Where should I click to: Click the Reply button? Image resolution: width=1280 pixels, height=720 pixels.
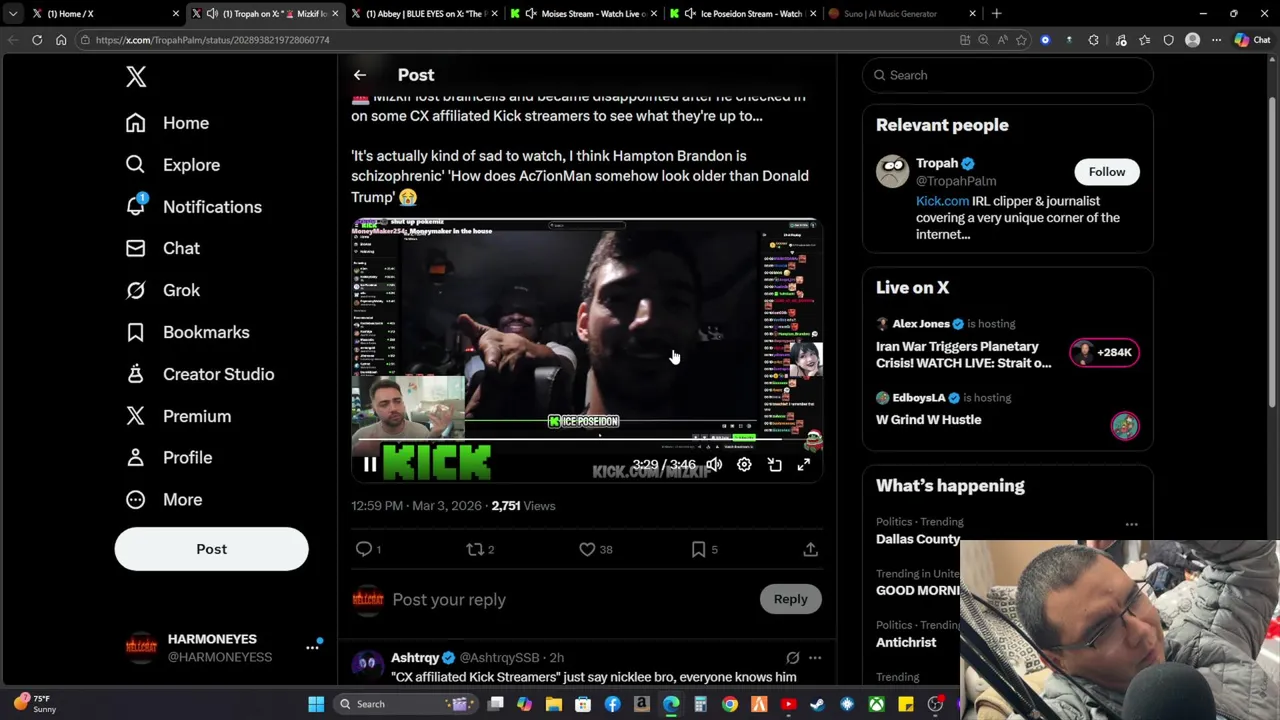click(790, 599)
